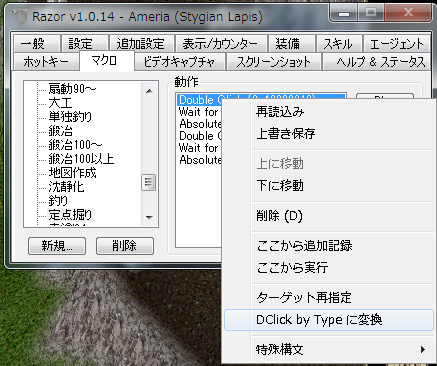Select macro 扇動90～ in the tree
This screenshot has width=437, height=366.
tap(72, 89)
